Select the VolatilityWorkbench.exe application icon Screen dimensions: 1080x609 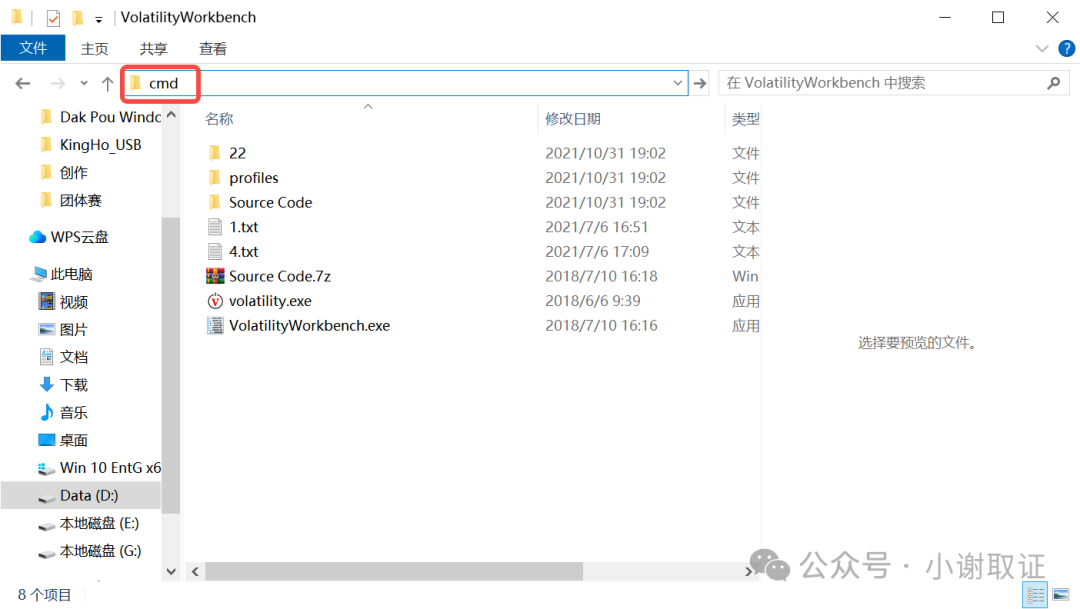pyautogui.click(x=215, y=326)
